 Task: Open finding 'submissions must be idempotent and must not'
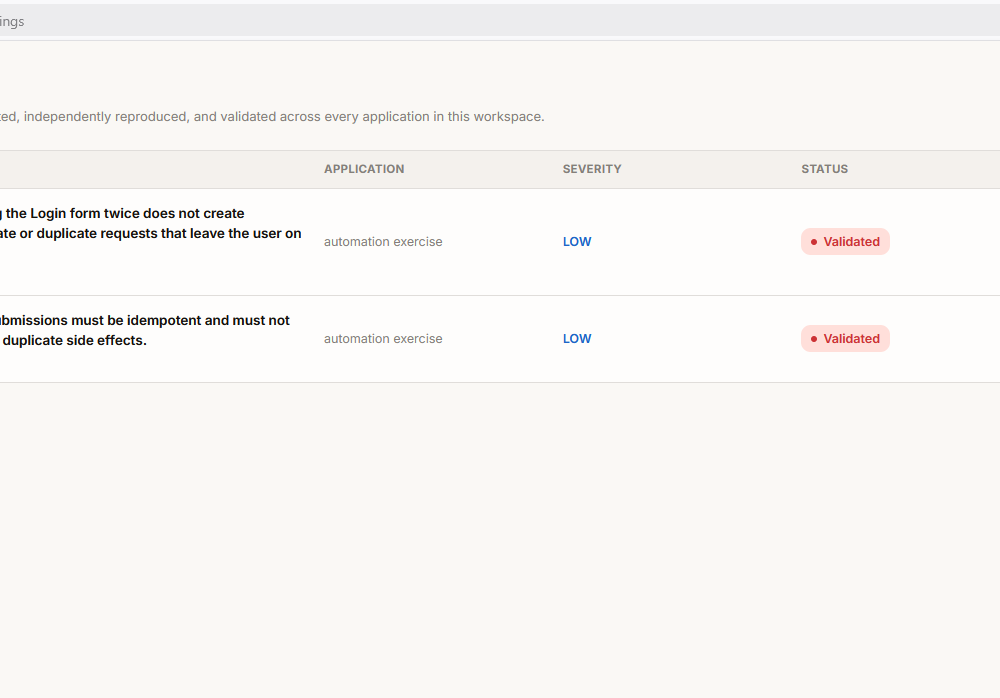coord(145,320)
